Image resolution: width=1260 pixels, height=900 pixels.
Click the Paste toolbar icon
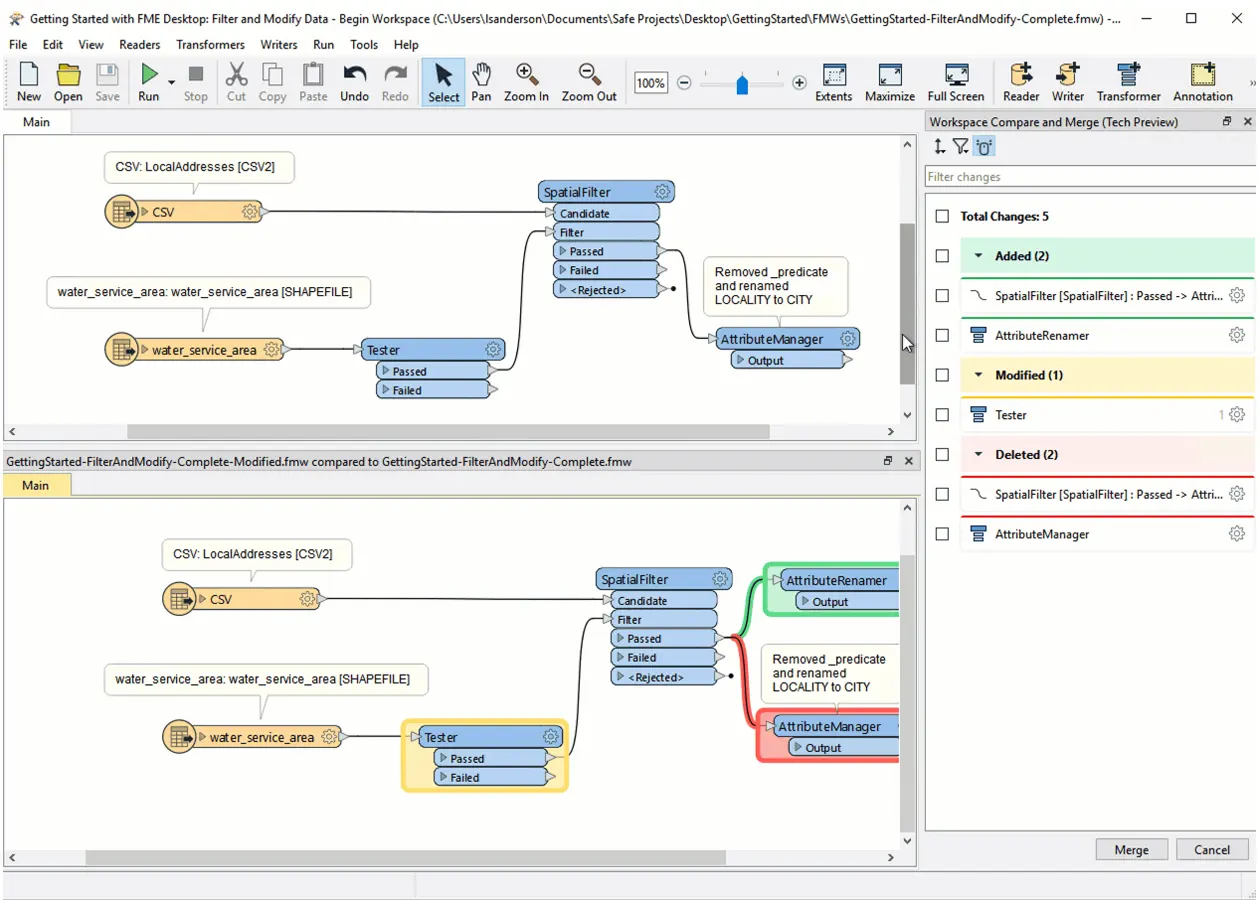point(313,75)
